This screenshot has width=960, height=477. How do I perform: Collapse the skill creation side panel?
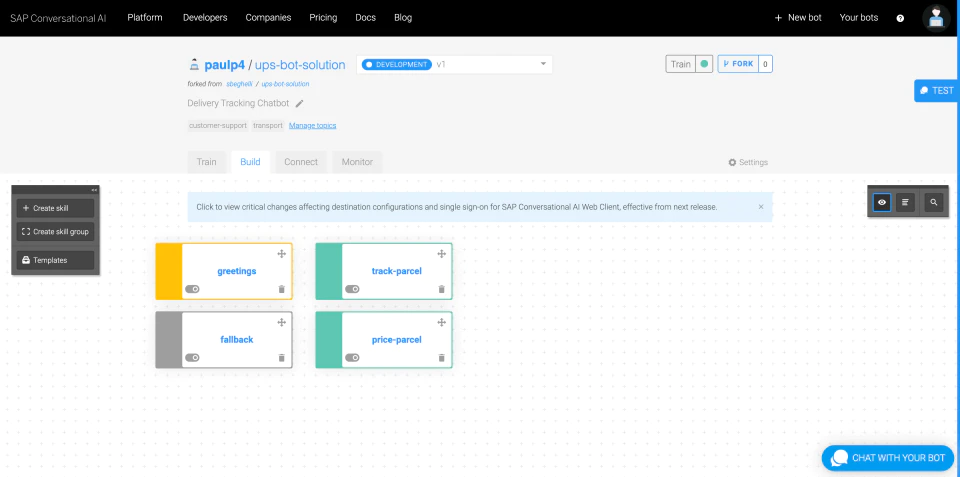94,190
